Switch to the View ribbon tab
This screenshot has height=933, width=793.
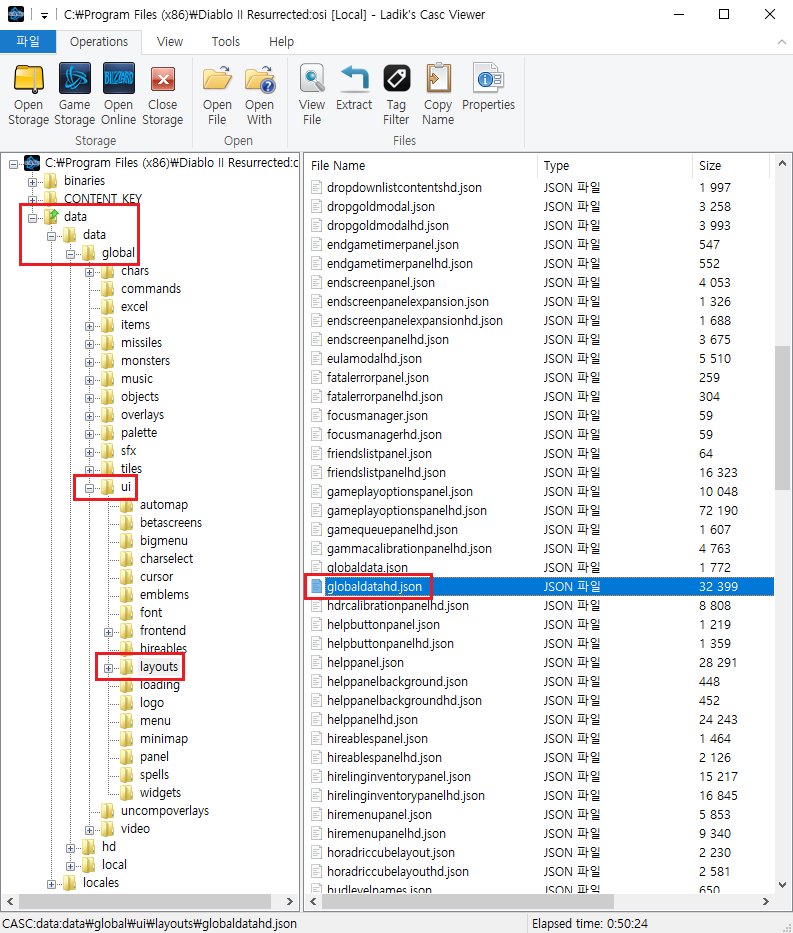tap(170, 42)
